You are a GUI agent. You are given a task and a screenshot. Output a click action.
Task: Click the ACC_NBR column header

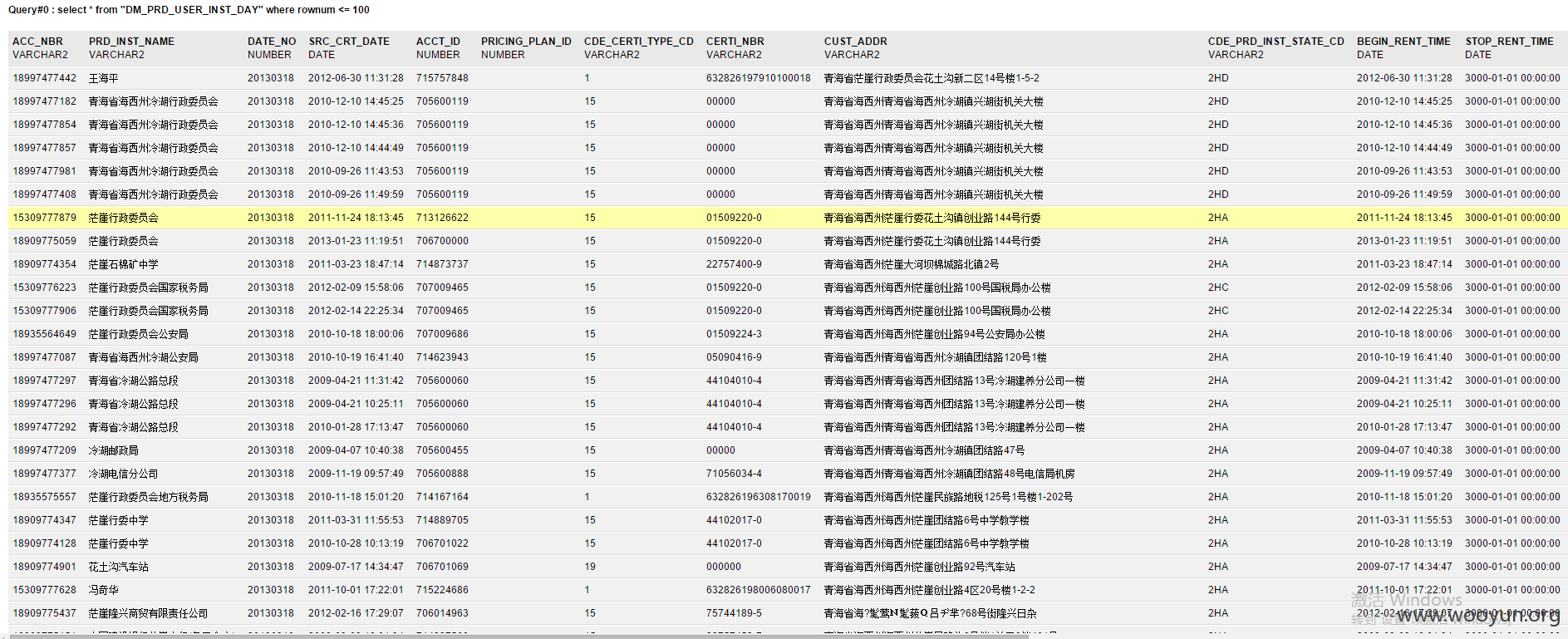pos(37,42)
